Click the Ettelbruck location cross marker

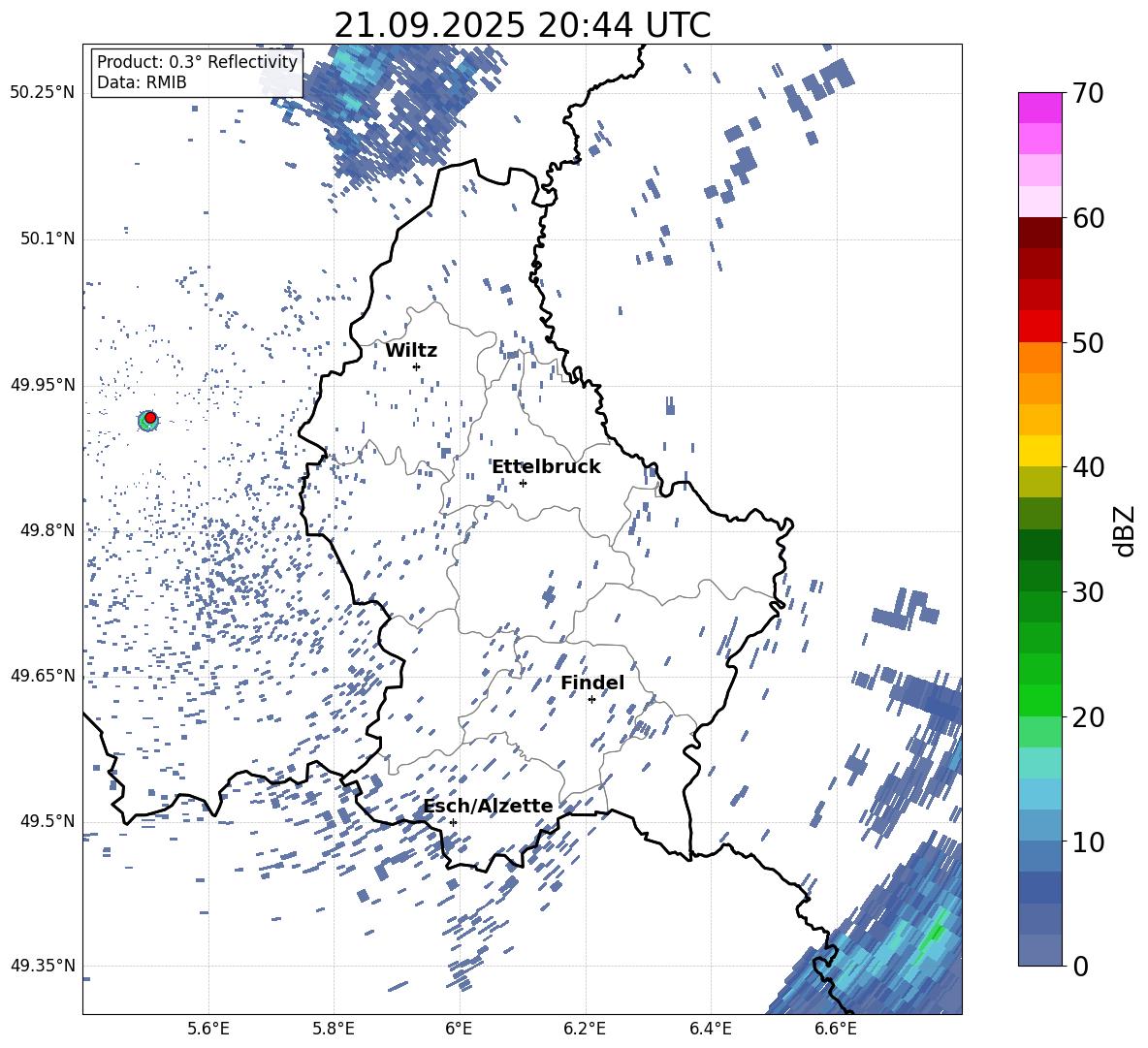(x=523, y=483)
